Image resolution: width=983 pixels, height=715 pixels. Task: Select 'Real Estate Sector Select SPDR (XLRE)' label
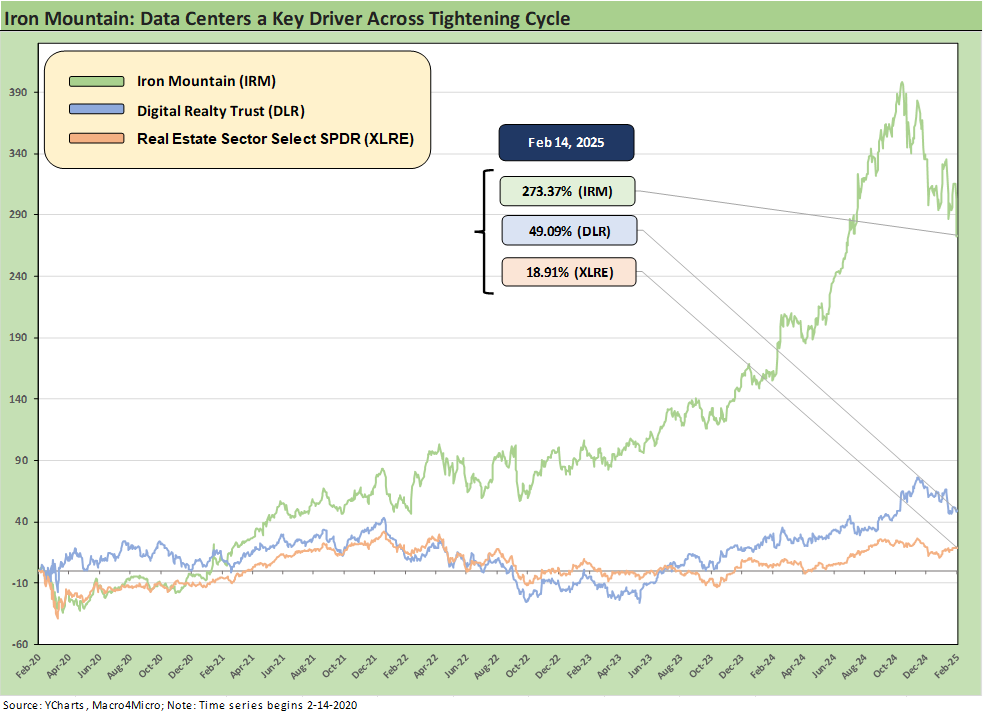click(275, 139)
